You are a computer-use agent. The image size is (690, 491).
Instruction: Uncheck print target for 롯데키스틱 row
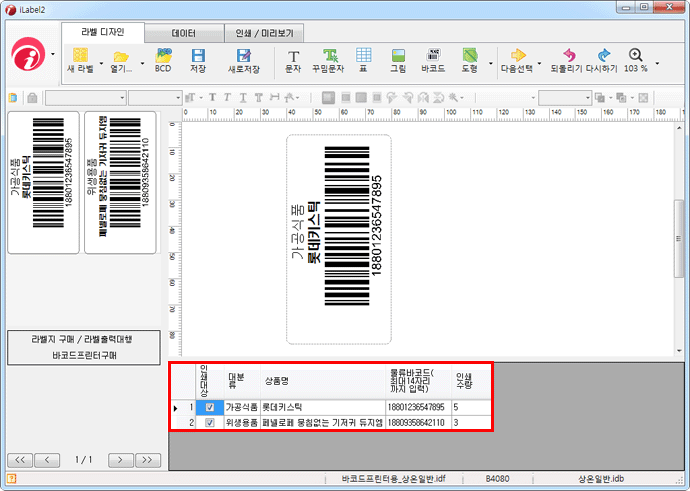click(x=210, y=407)
